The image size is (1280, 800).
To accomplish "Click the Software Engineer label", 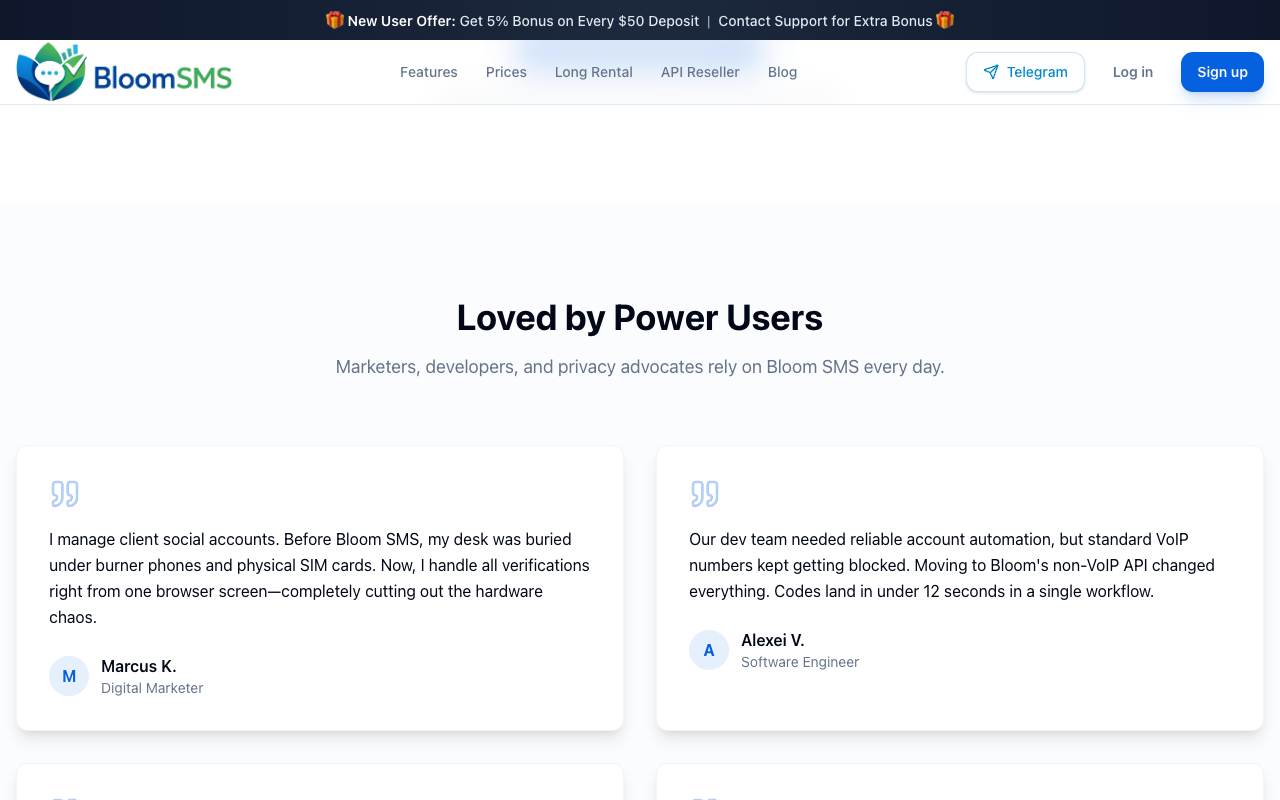I will (x=800, y=662).
